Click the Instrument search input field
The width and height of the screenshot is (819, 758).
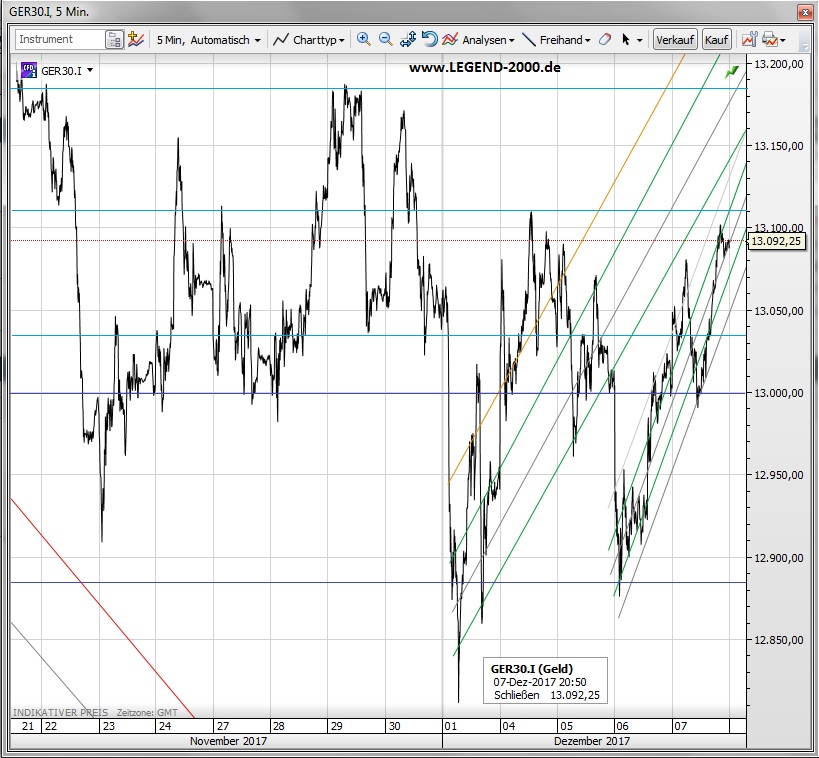[x=60, y=39]
